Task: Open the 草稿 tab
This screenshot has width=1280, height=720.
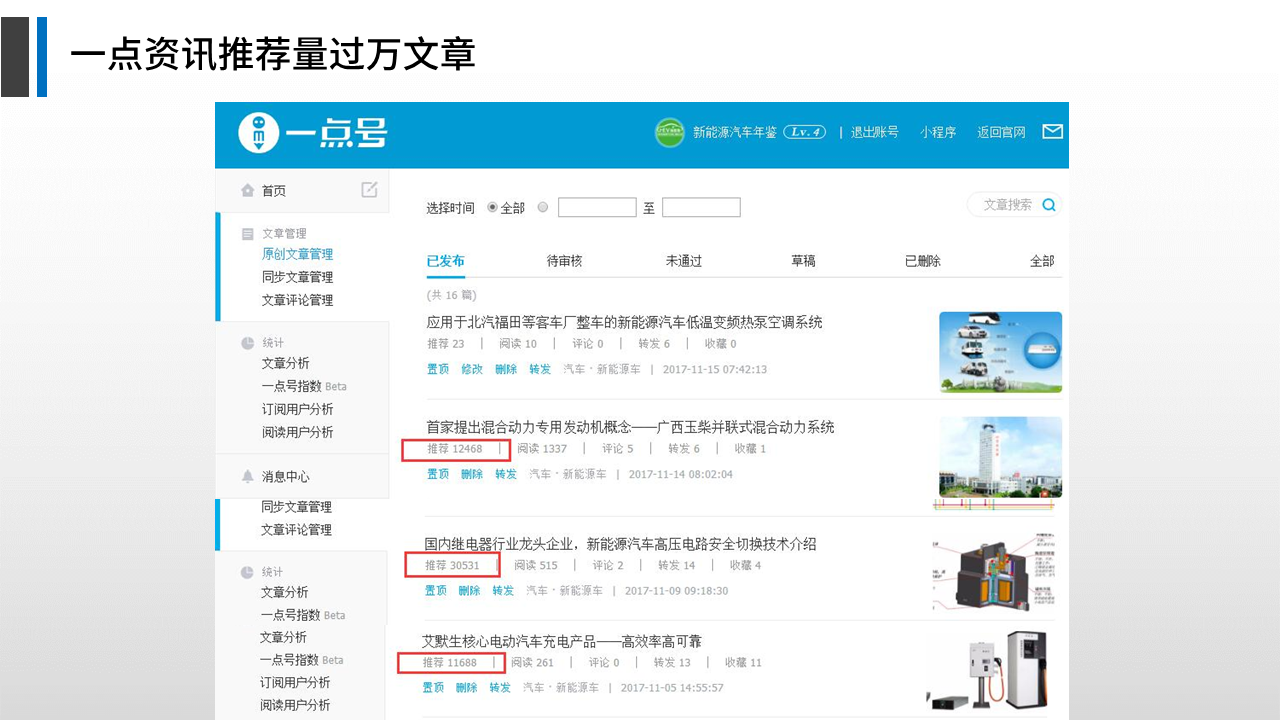Action: 803,261
